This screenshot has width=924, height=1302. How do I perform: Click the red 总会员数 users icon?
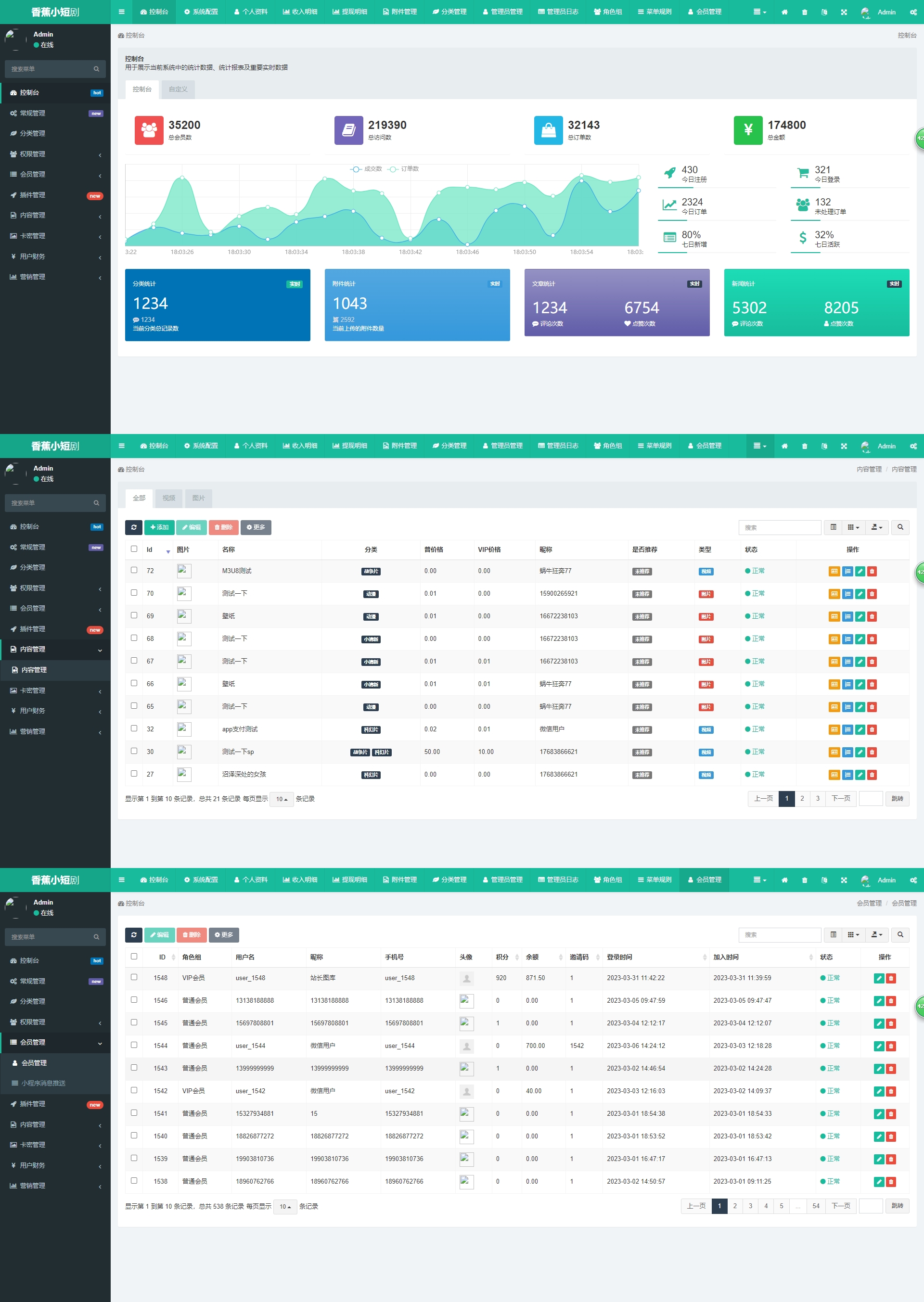click(149, 130)
